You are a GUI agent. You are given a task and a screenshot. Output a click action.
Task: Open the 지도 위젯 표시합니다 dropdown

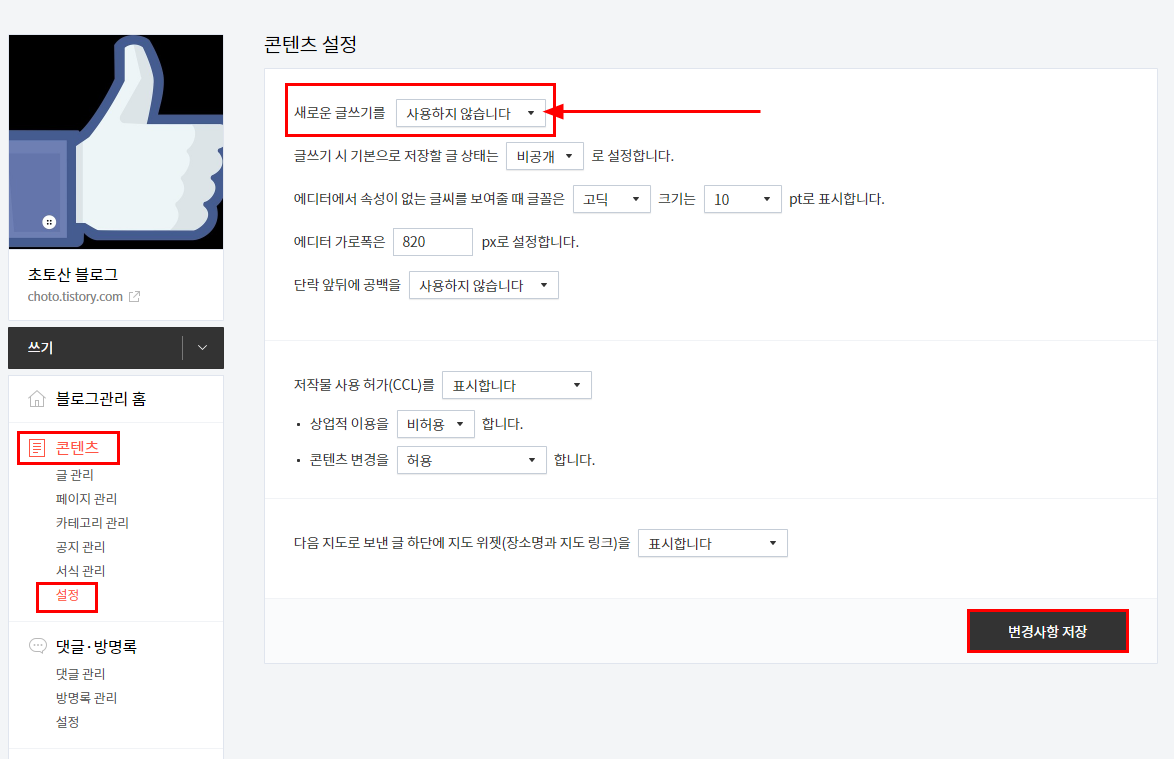click(712, 543)
